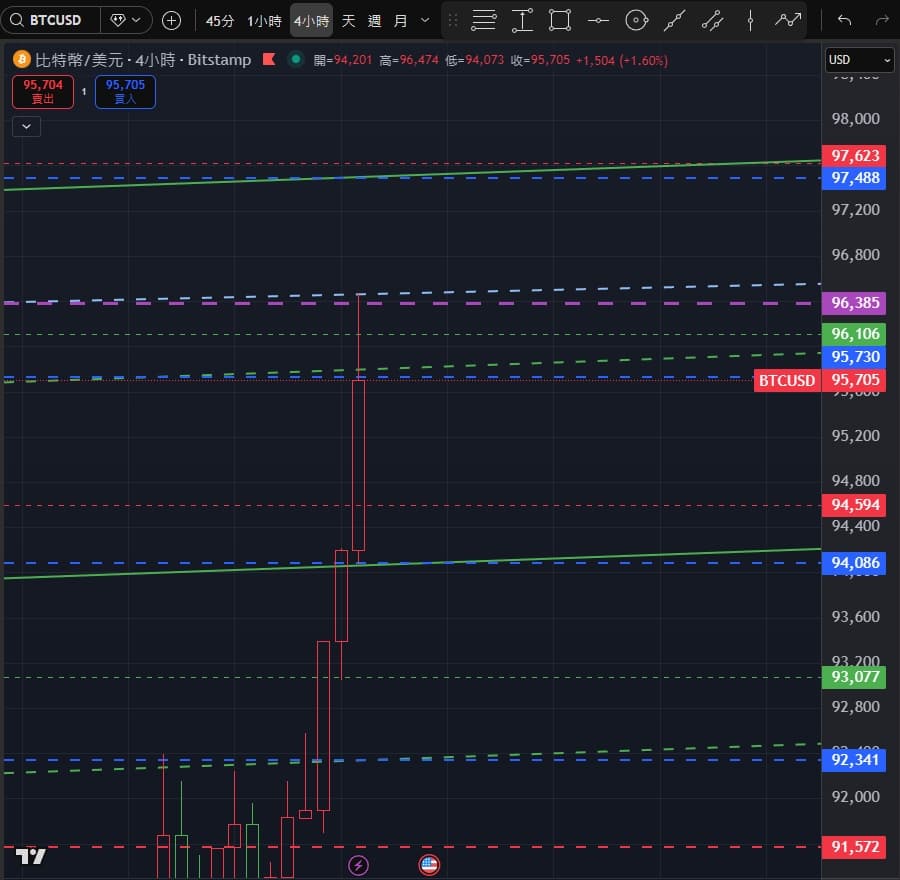Click the 95,704 賣出 sell button
This screenshot has height=880, width=900.
[x=43, y=92]
